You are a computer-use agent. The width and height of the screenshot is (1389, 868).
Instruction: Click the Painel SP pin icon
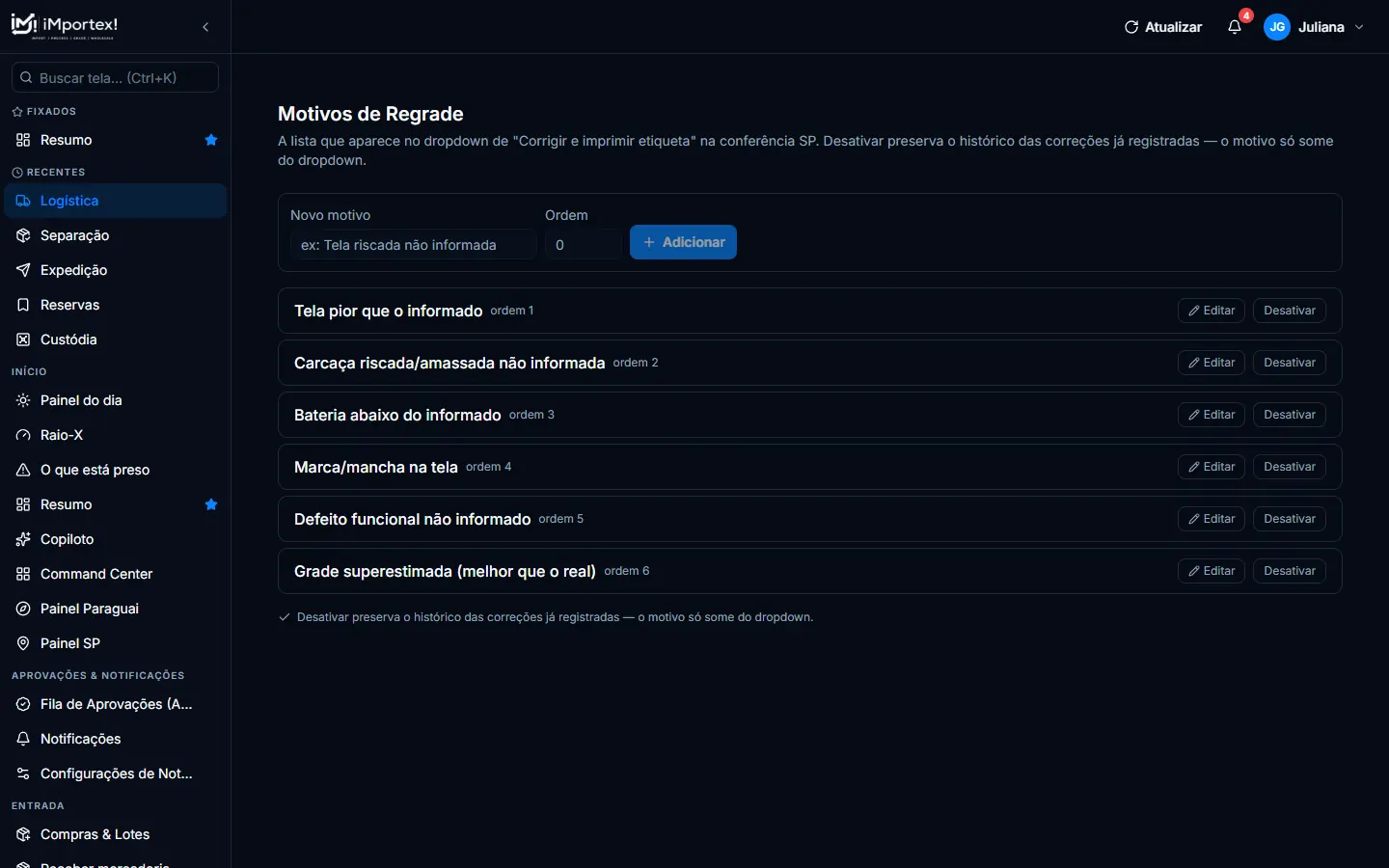[23, 643]
